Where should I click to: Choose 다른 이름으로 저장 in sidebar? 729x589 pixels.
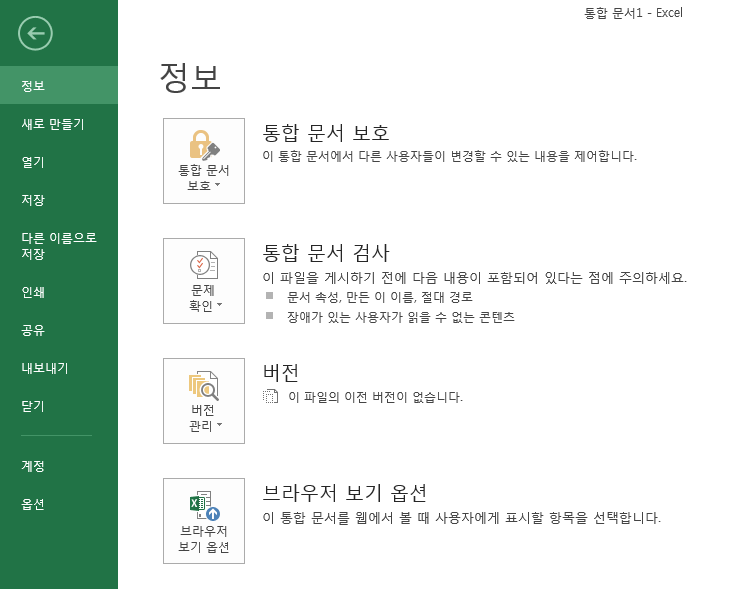point(59,246)
